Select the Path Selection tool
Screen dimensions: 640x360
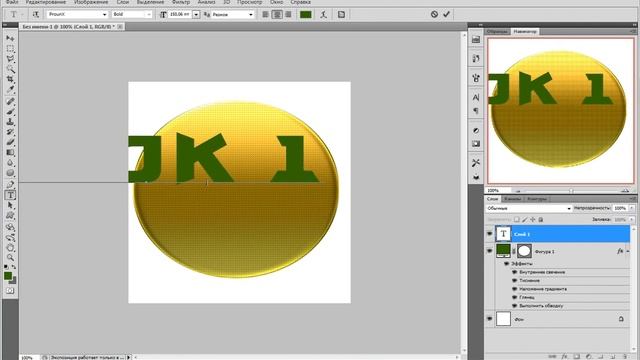click(10, 205)
